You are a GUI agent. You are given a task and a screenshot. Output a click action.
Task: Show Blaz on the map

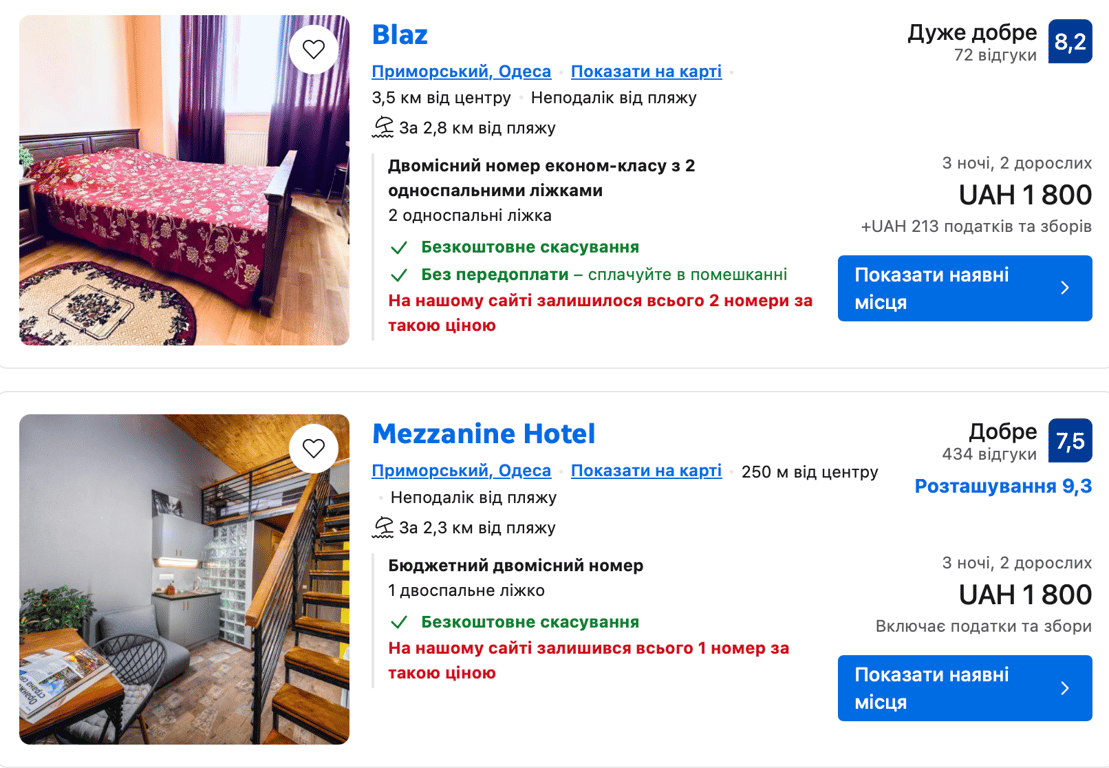click(646, 72)
